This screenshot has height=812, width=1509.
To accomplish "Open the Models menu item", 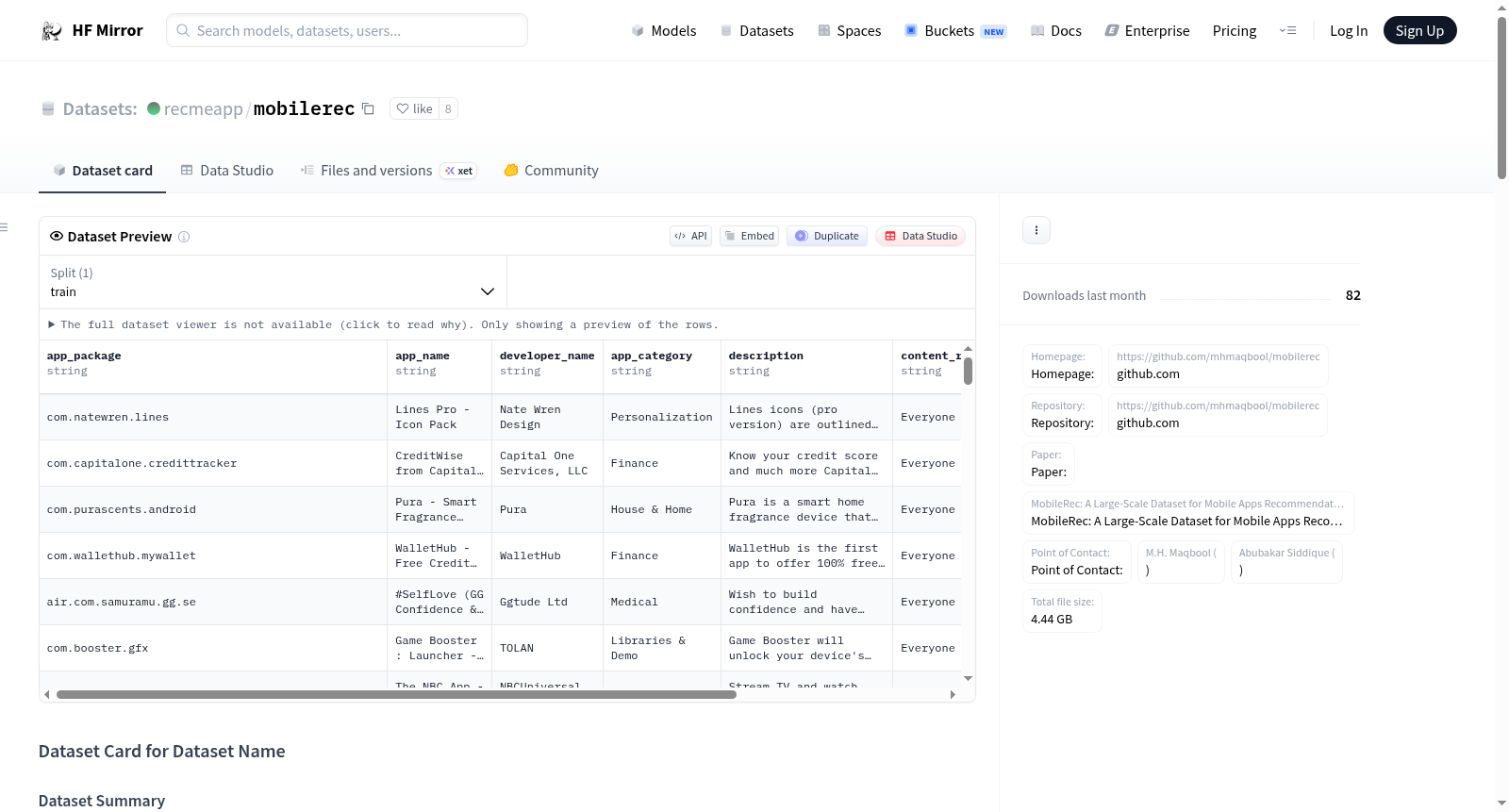I will click(664, 31).
